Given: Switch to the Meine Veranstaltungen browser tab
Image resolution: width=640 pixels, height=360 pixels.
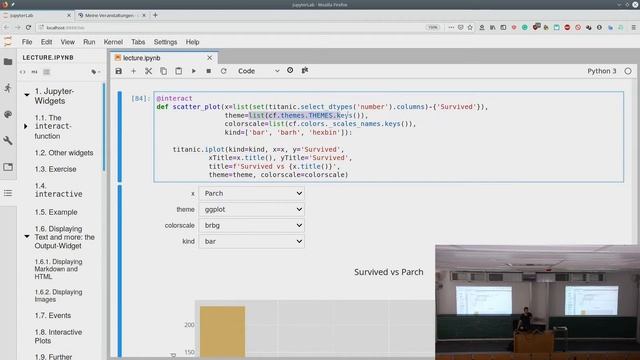Looking at the screenshot, I should coord(111,15).
